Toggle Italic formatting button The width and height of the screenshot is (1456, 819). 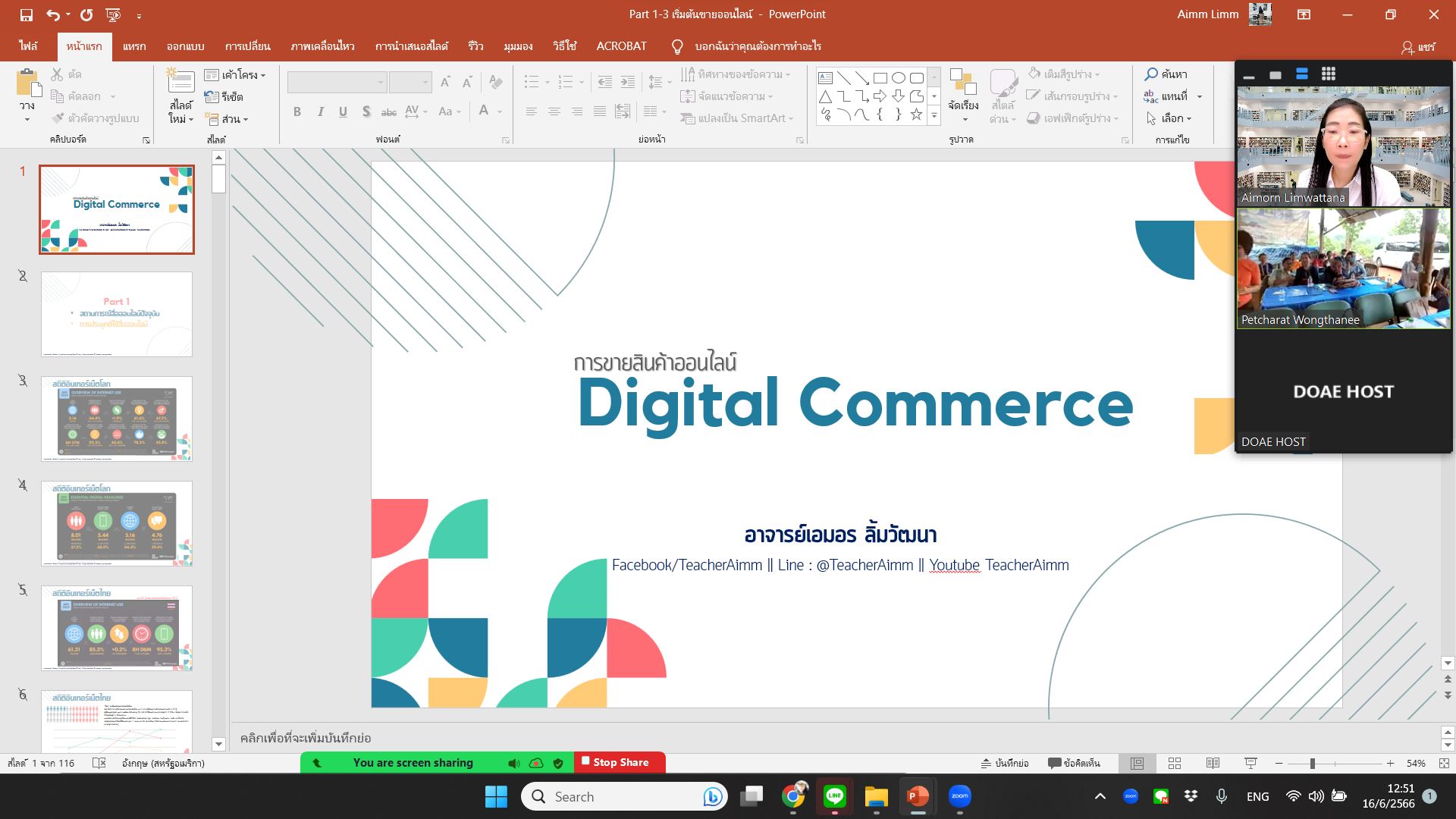(x=320, y=111)
